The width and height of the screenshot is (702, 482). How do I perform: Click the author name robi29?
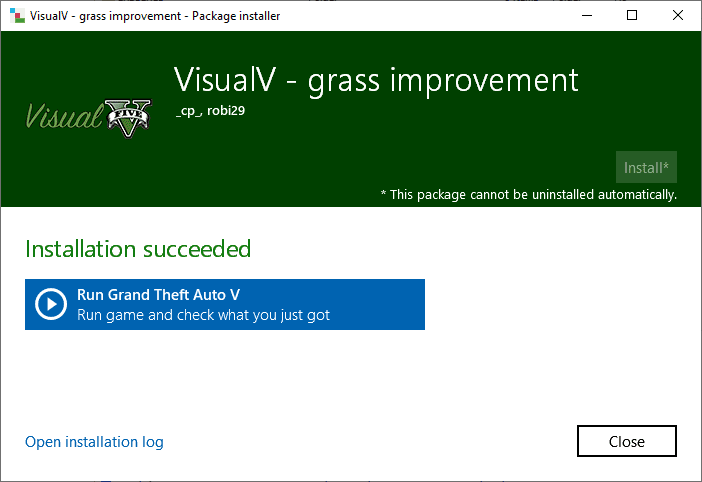pyautogui.click(x=226, y=111)
